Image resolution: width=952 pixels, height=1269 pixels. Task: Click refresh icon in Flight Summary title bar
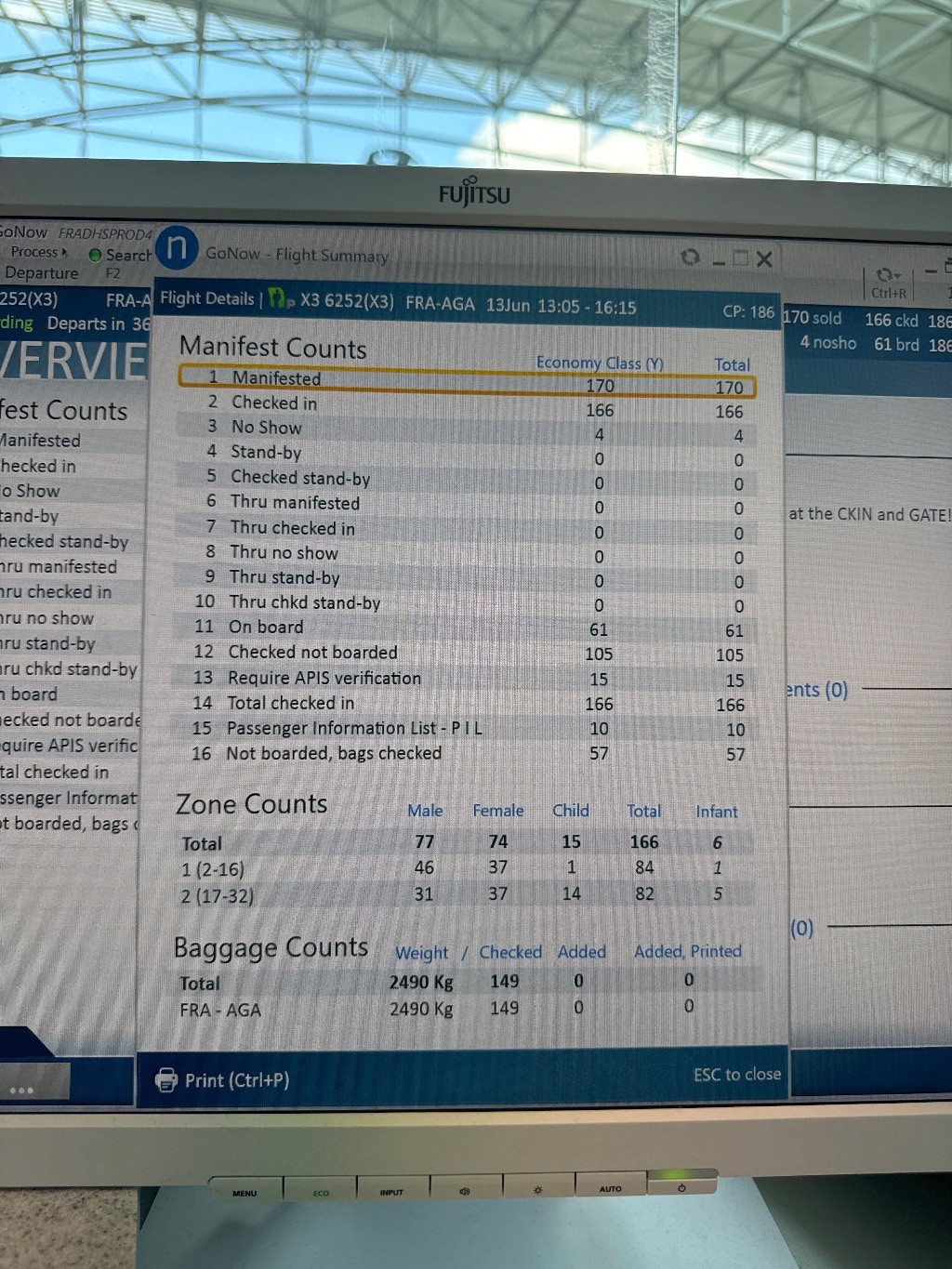click(690, 257)
